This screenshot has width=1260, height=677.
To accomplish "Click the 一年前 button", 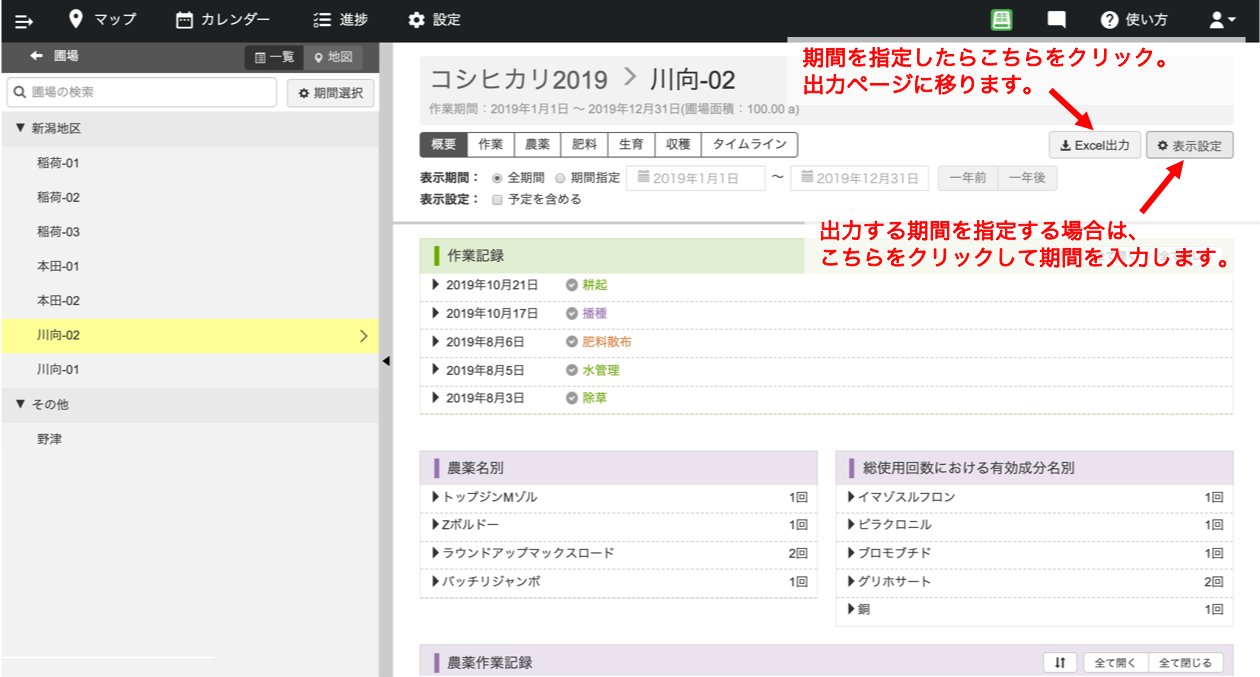I will pyautogui.click(x=968, y=178).
